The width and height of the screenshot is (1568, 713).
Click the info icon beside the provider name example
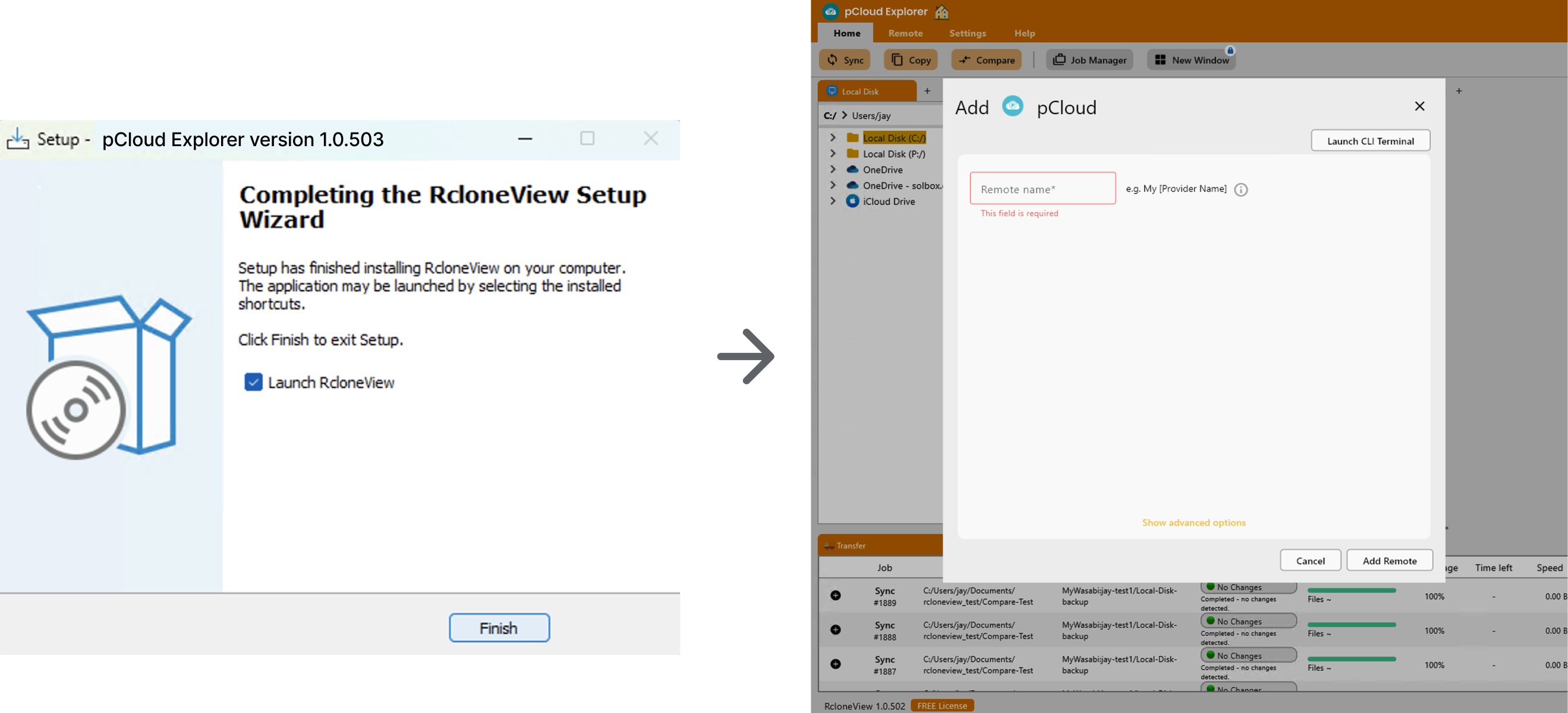pos(1241,189)
